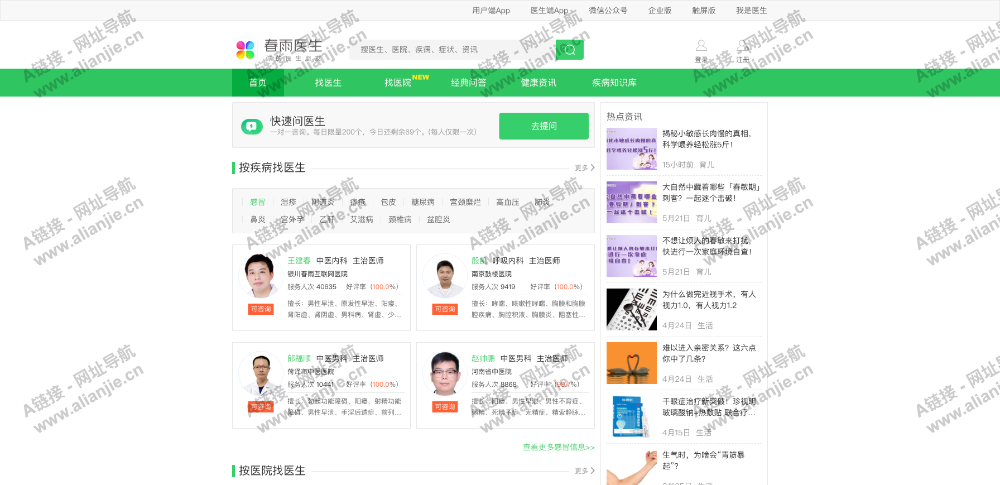1000x485 pixels.
Task: Click 可咨询 badge under the 中医内科 doctor
Action: coord(260,309)
